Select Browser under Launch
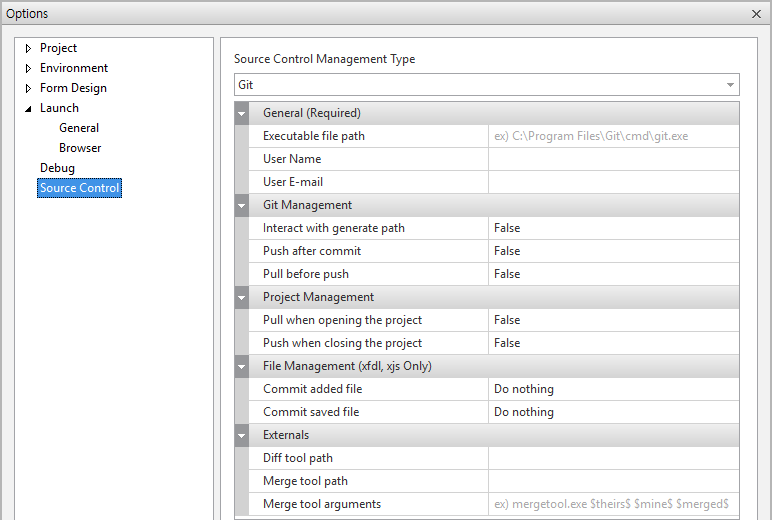Viewport: 772px width, 520px height. [x=80, y=148]
